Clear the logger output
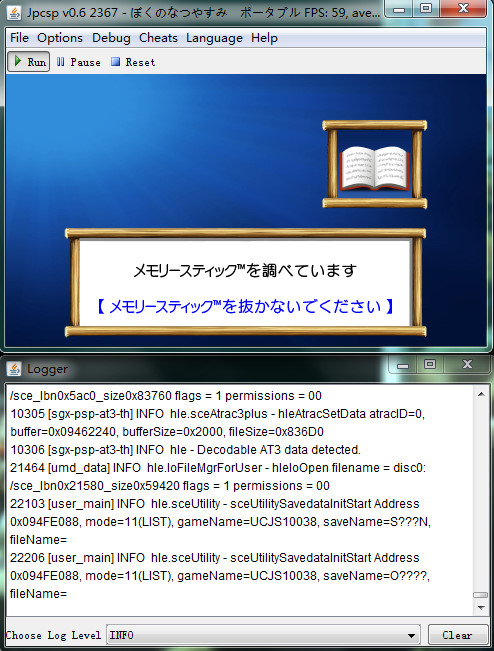Viewport: 494px width, 651px height. (x=457, y=635)
